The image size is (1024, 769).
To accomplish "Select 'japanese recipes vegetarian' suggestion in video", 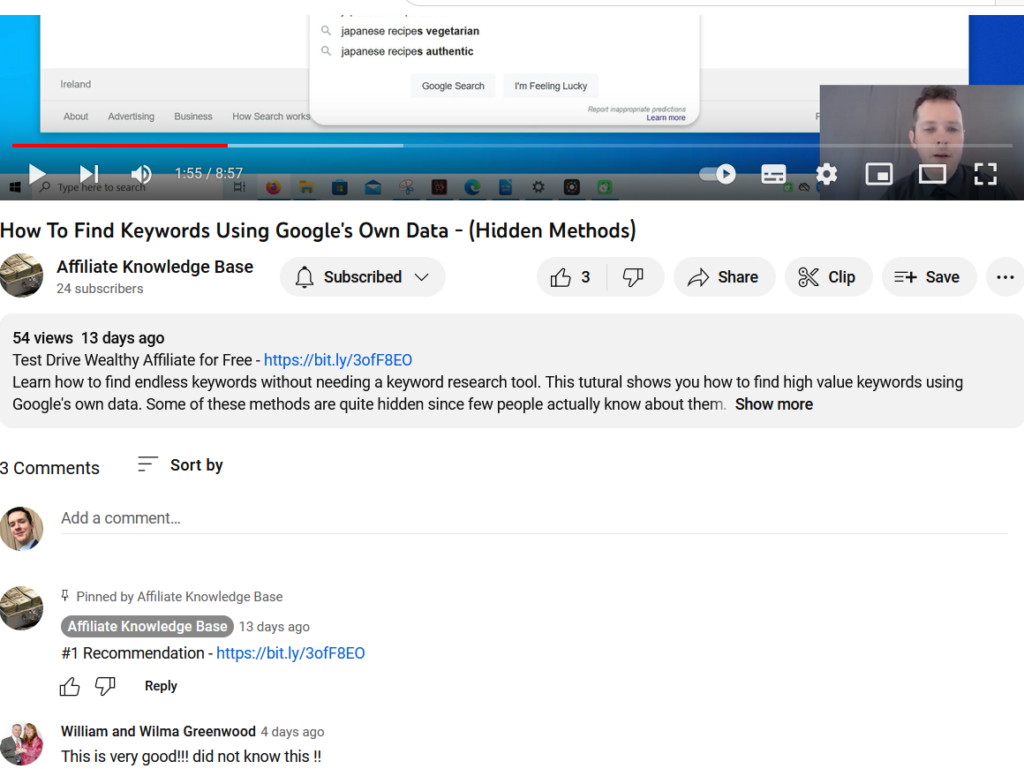I will (x=409, y=31).
